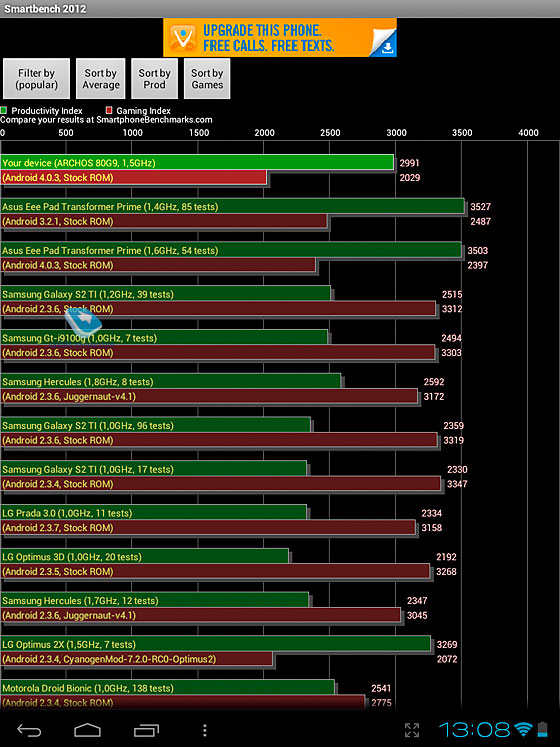The image size is (560, 747).
Task: Tap the Wi-Fi status icon
Action: [x=523, y=729]
